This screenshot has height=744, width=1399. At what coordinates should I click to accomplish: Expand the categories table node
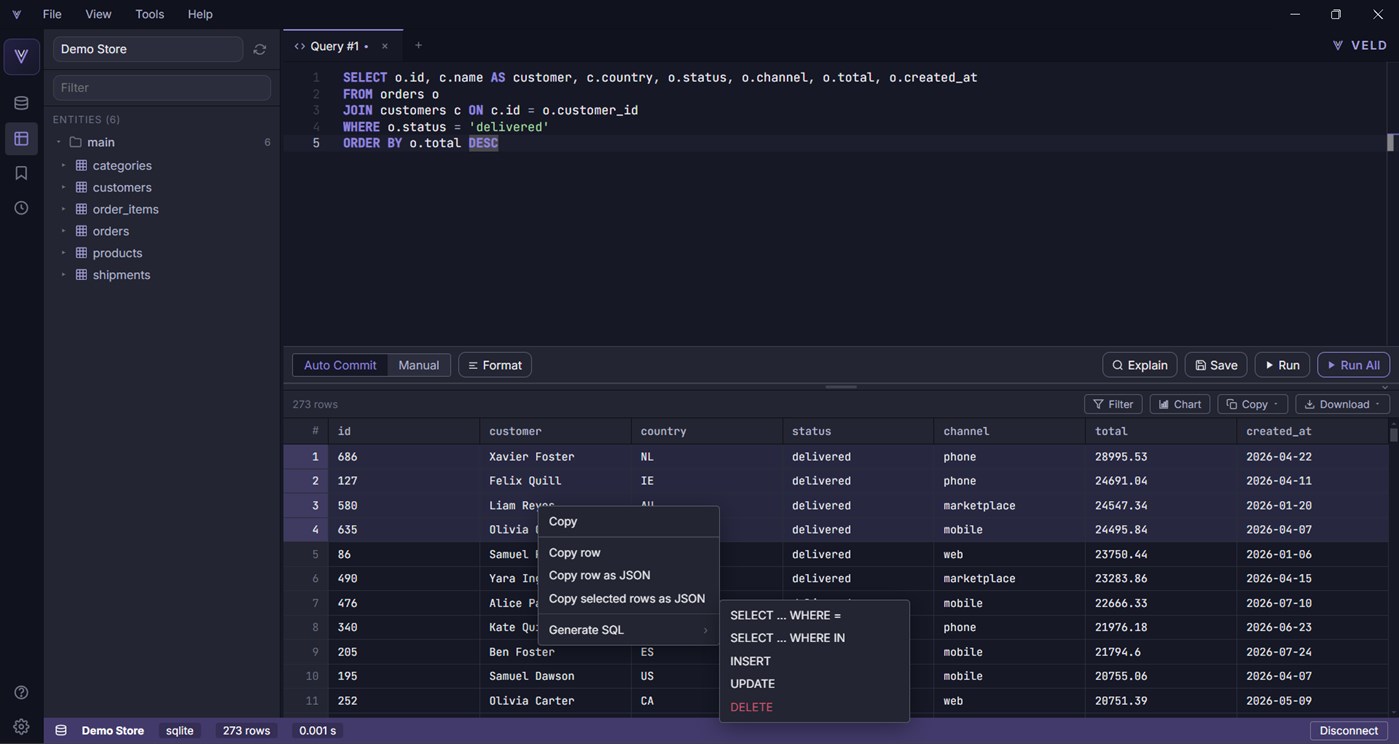[x=63, y=165]
